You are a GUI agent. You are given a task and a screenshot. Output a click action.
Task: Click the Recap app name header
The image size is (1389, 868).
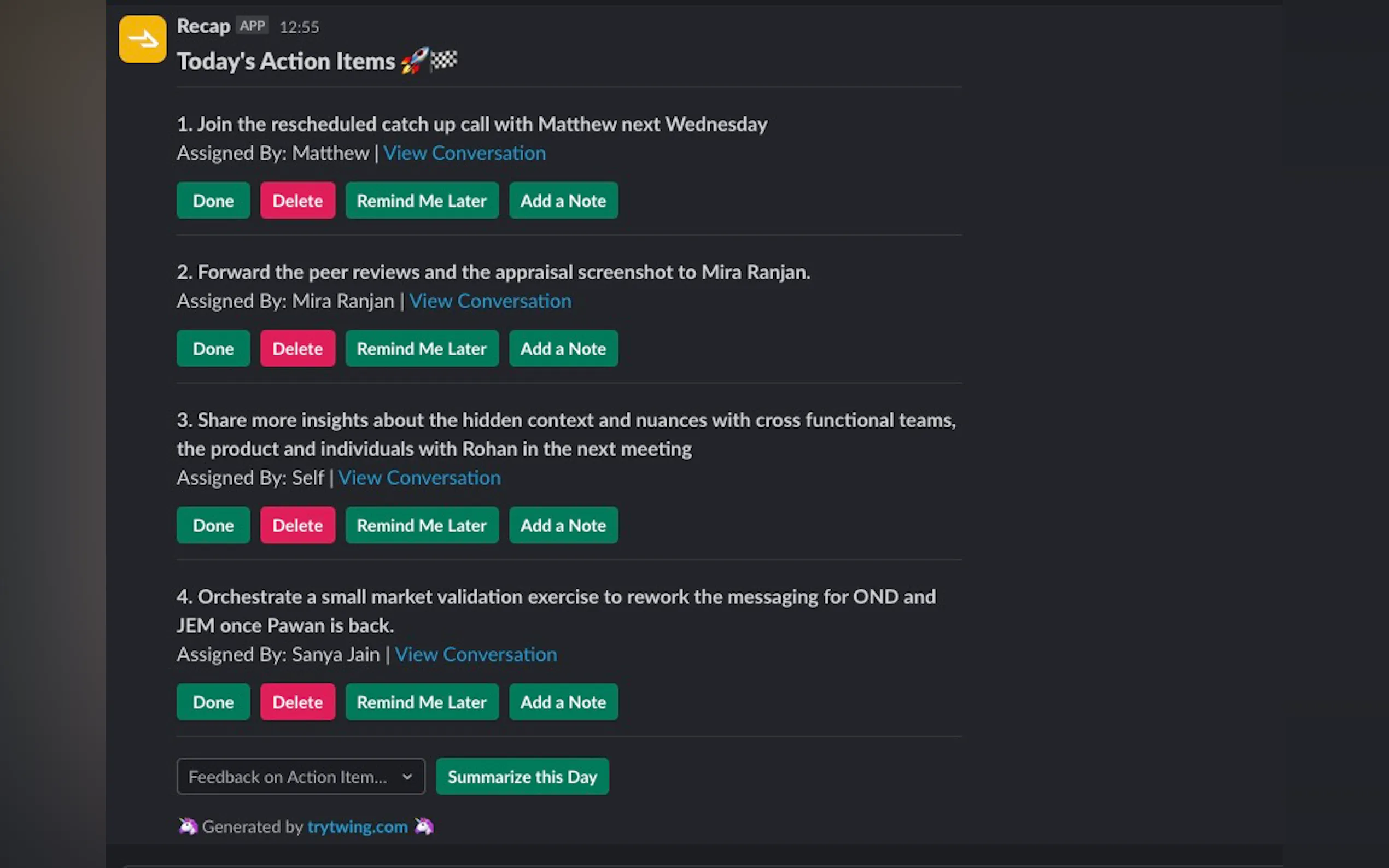pyautogui.click(x=203, y=26)
